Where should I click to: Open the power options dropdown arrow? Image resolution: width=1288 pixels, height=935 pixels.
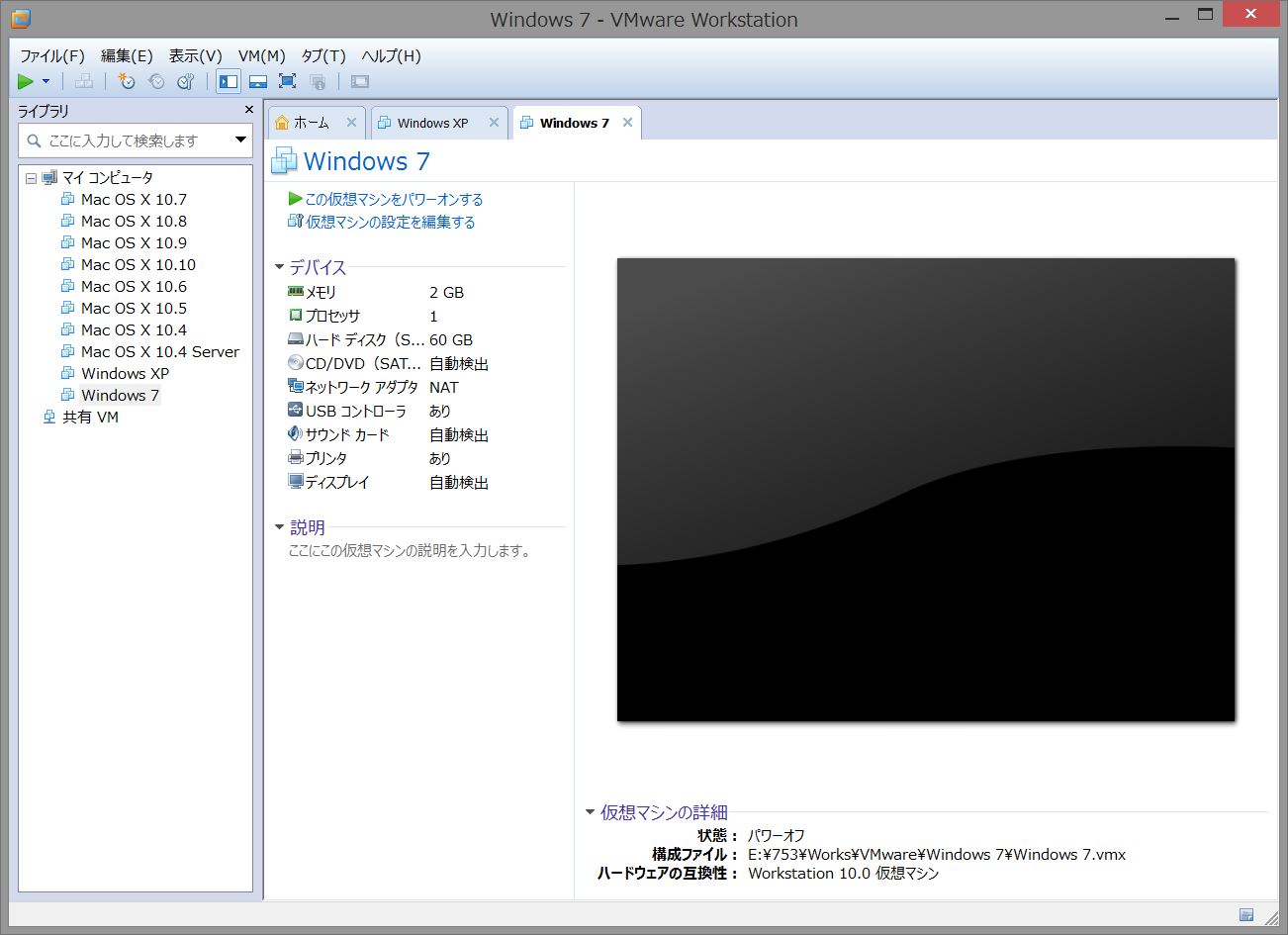(46, 82)
